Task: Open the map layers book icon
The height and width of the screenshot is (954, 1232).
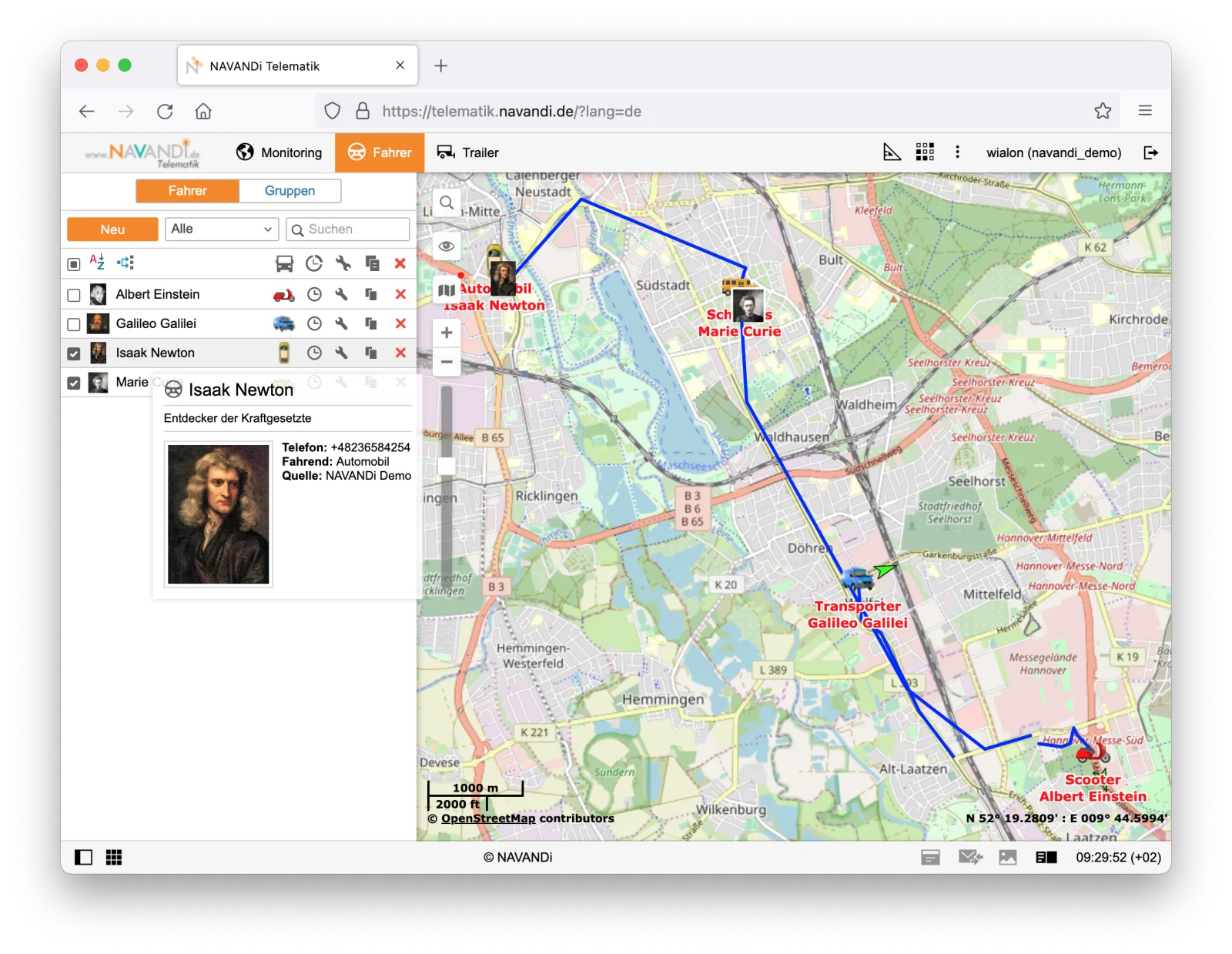Action: pyautogui.click(x=447, y=290)
